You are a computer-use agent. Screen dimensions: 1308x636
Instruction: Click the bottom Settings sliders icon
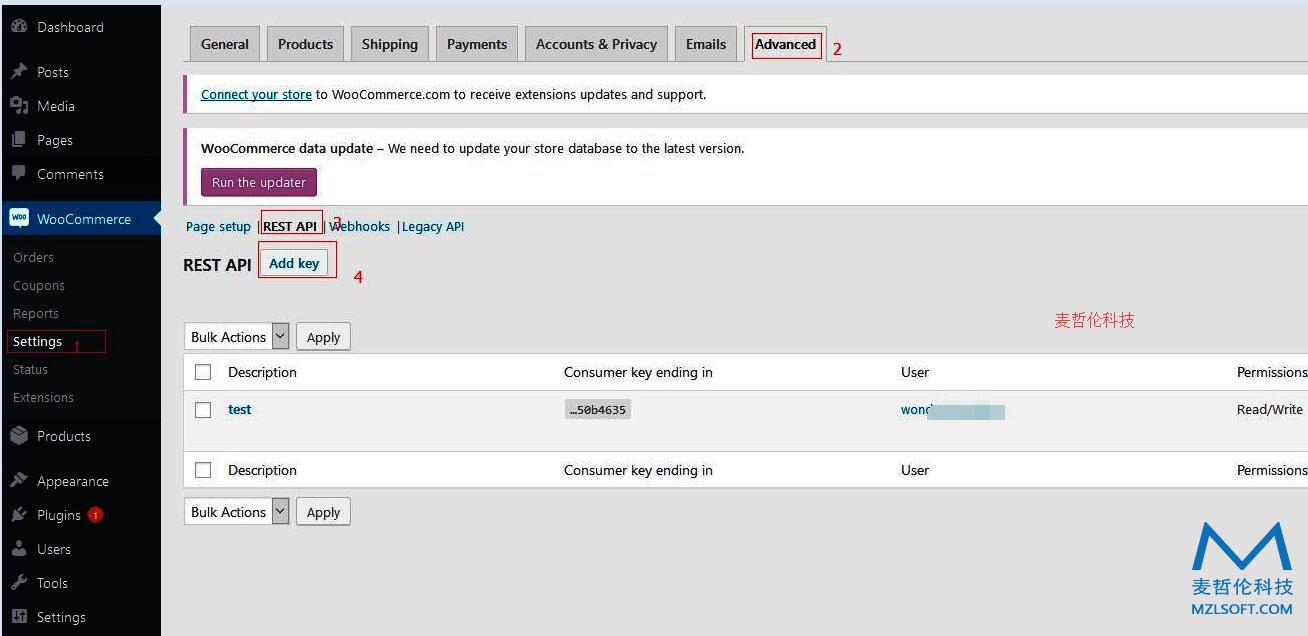click(x=19, y=617)
